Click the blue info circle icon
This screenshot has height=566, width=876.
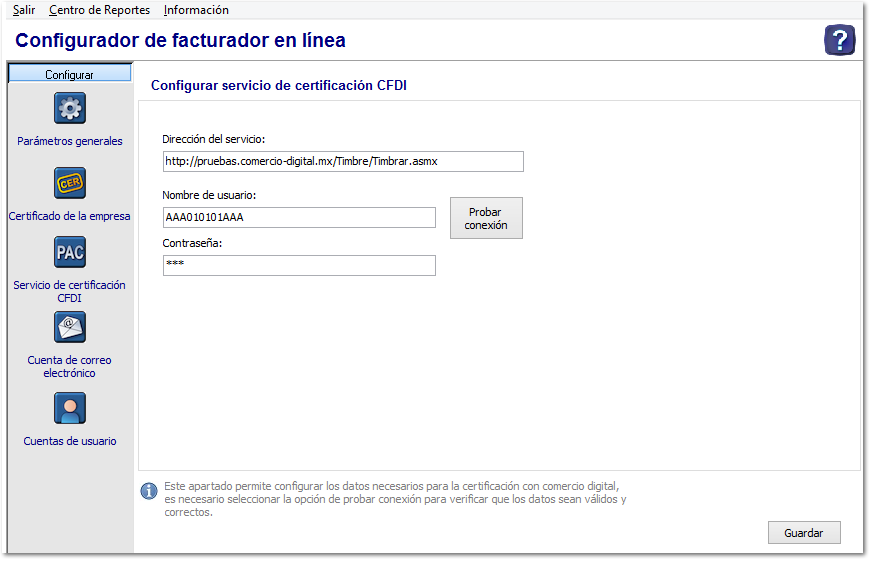(149, 491)
